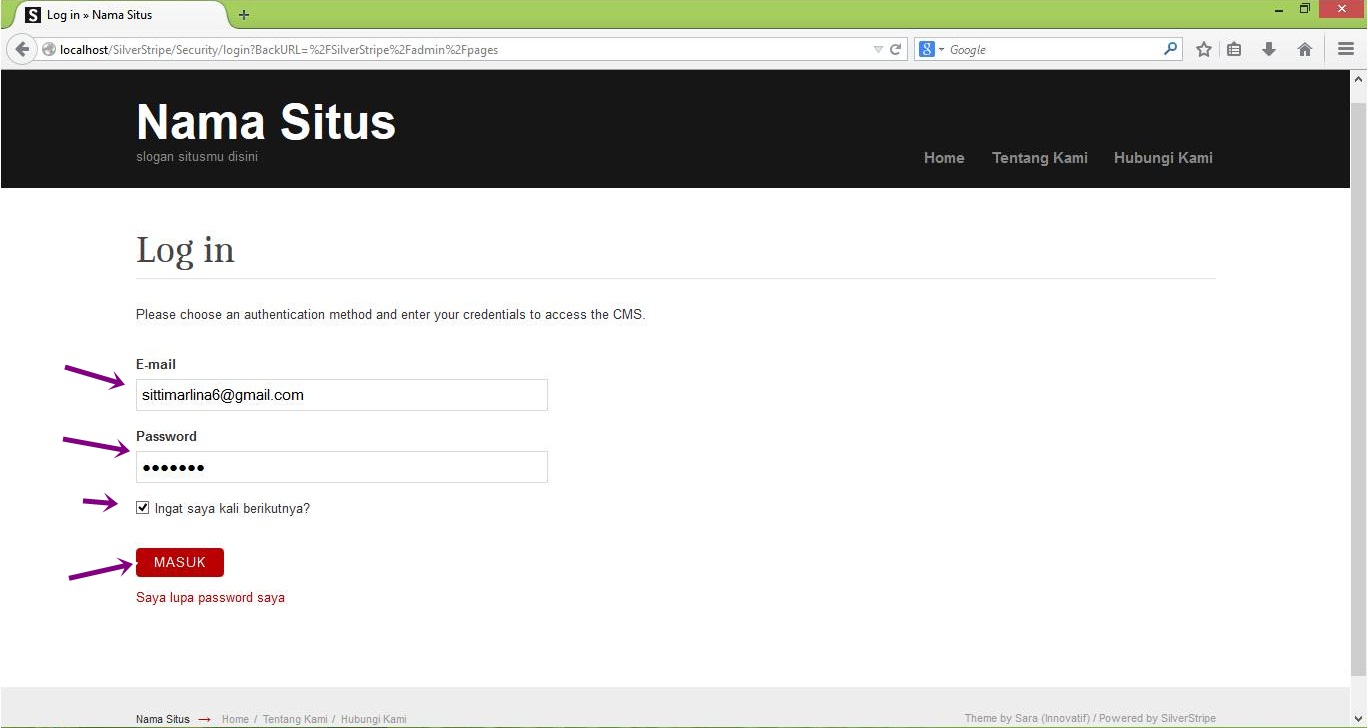
Task: Open the Google search engine dropdown
Action: coord(931,49)
